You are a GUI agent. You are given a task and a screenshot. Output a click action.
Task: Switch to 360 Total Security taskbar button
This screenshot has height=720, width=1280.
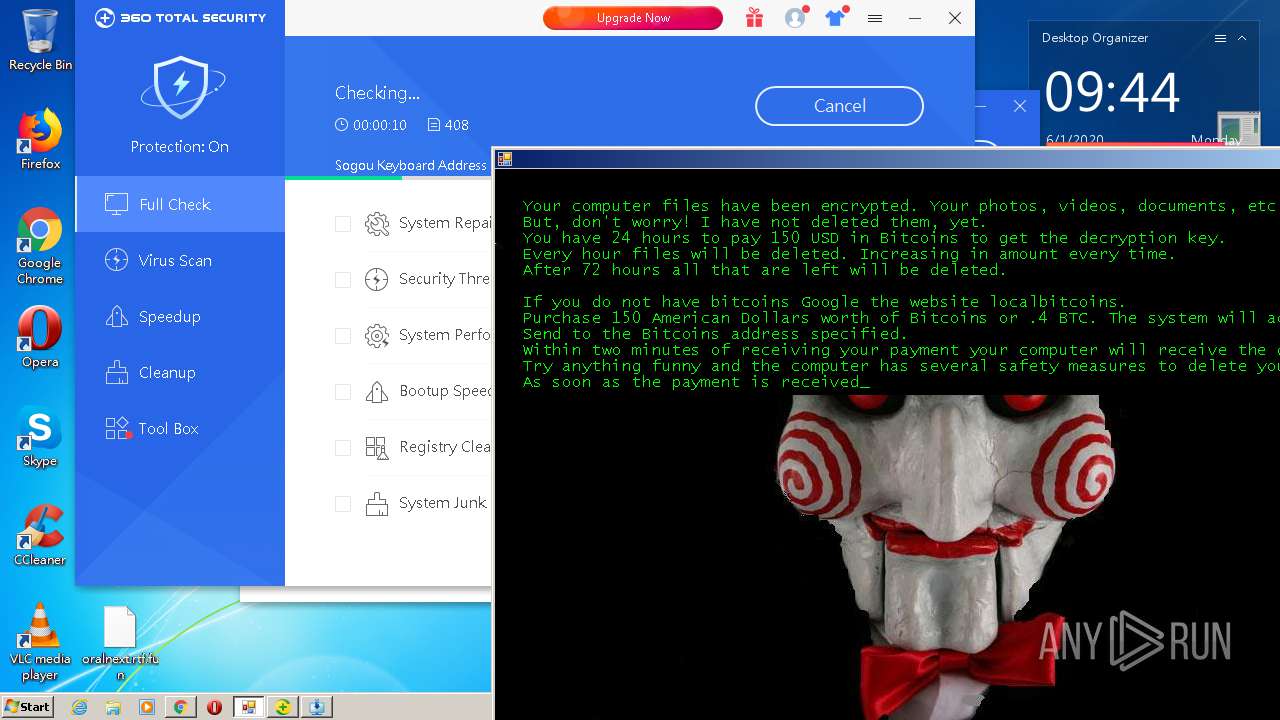click(x=283, y=707)
